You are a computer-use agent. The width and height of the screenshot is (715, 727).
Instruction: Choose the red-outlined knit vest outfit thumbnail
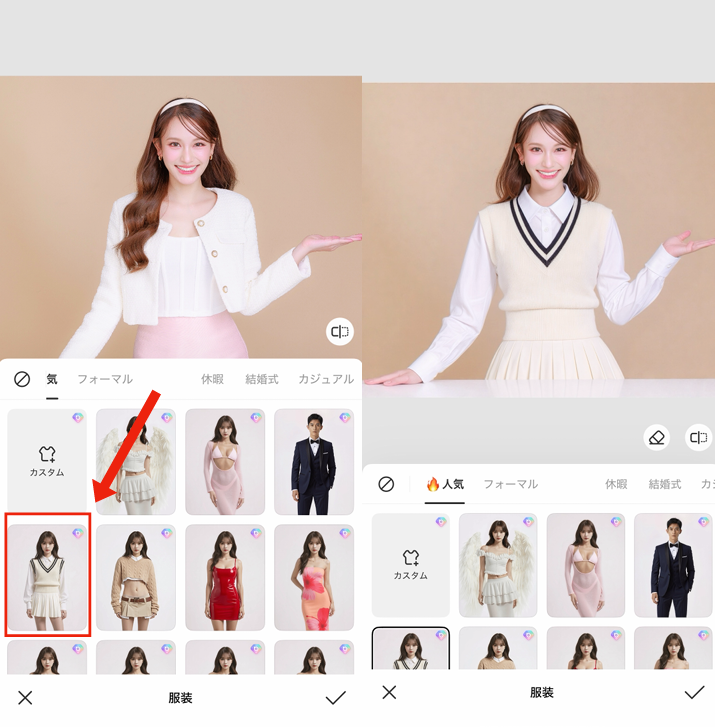(x=47, y=576)
